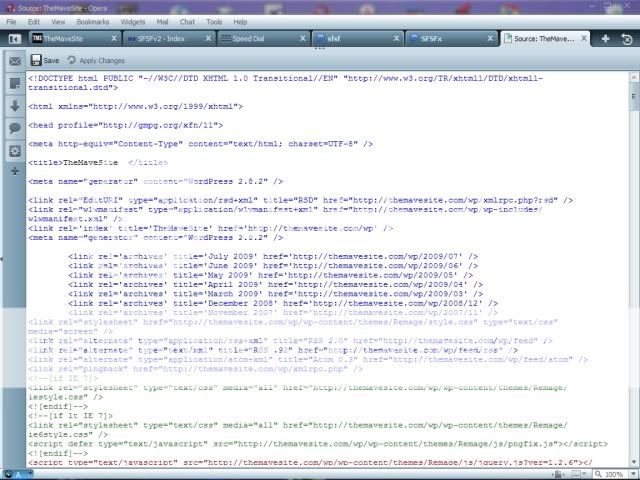Click the DOCTYPE line in the source
This screenshot has width=640, height=480.
(286, 82)
